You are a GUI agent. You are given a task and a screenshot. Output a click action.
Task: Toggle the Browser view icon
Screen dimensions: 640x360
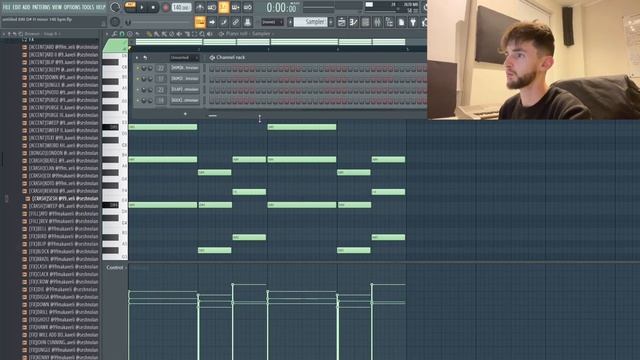[389, 22]
